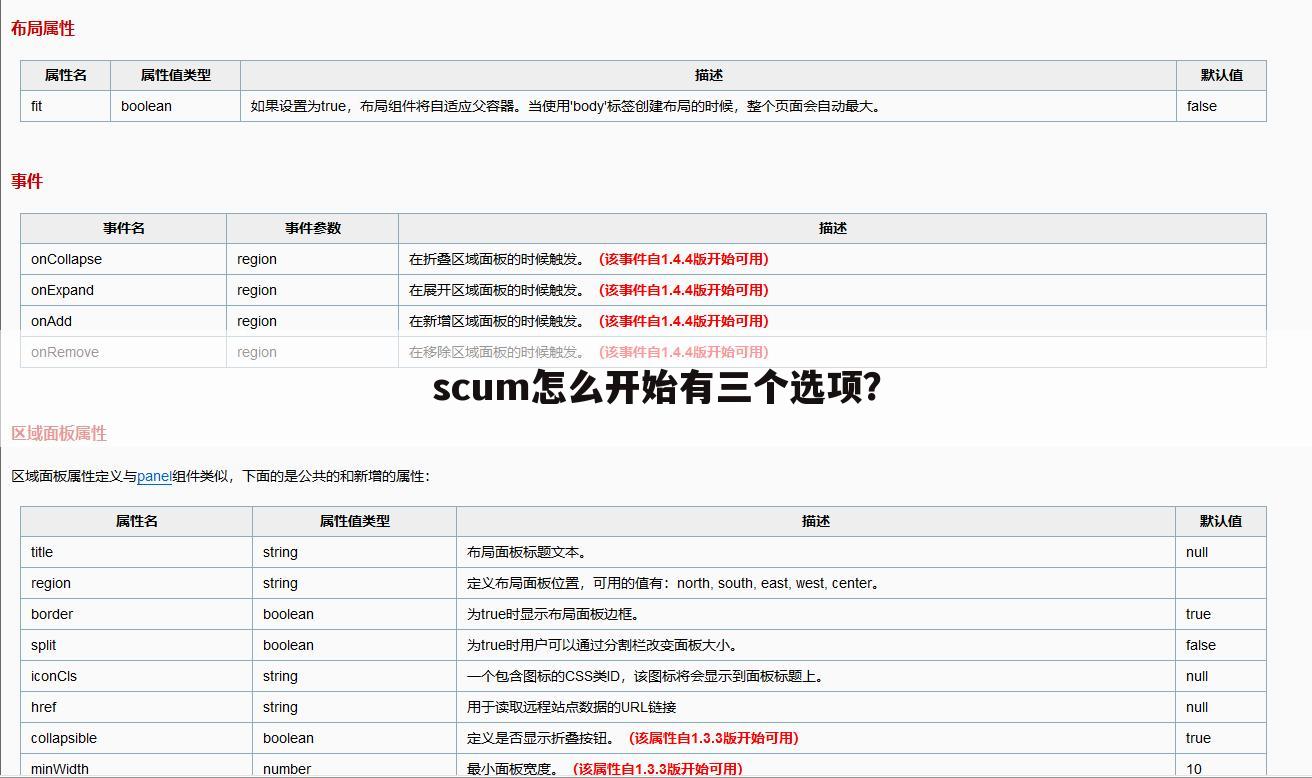The width and height of the screenshot is (1312, 778).
Task: Click region parameter in onExpand row
Action: [x=257, y=290]
